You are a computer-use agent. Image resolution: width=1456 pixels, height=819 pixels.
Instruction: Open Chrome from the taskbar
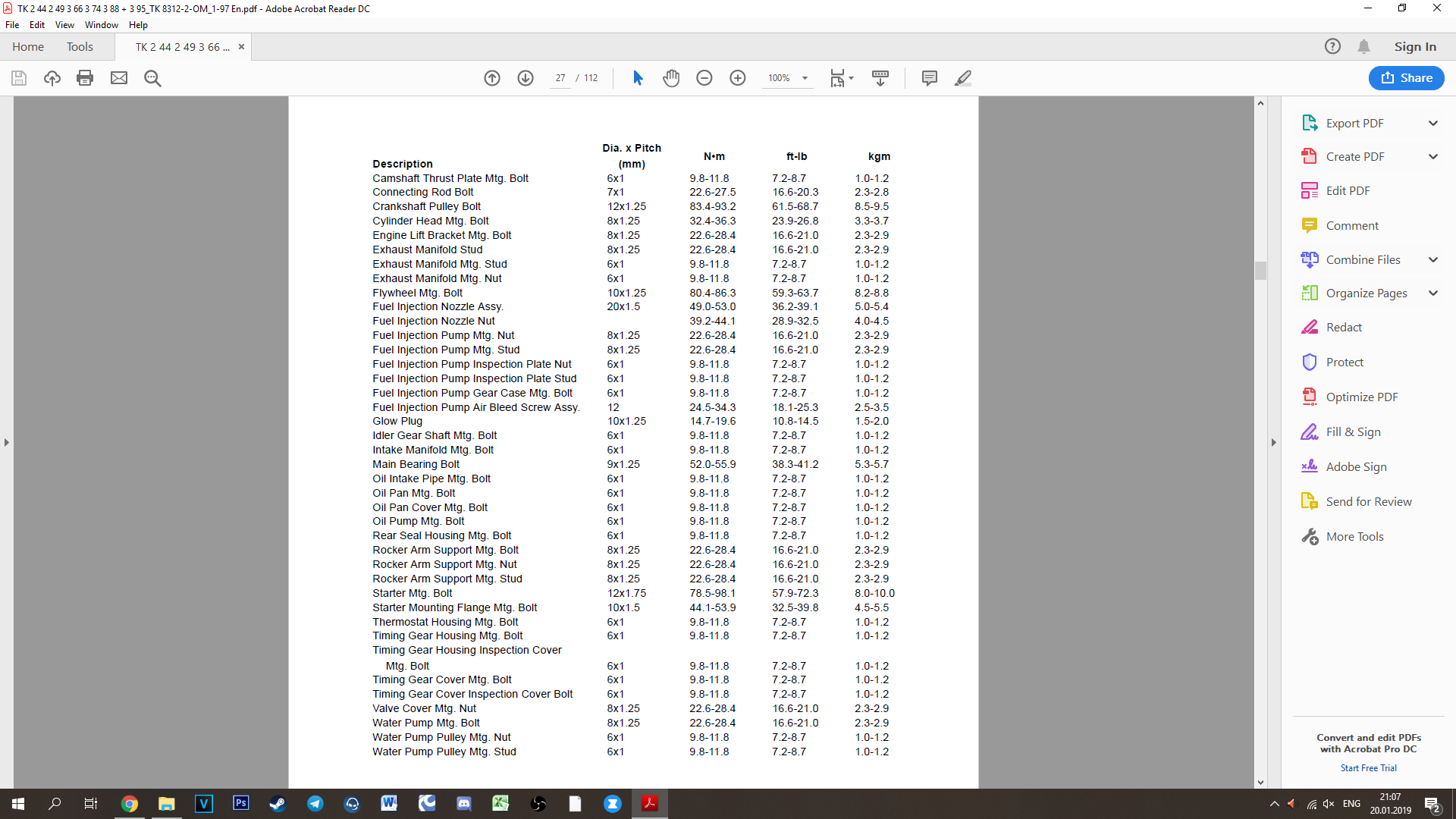[x=130, y=804]
